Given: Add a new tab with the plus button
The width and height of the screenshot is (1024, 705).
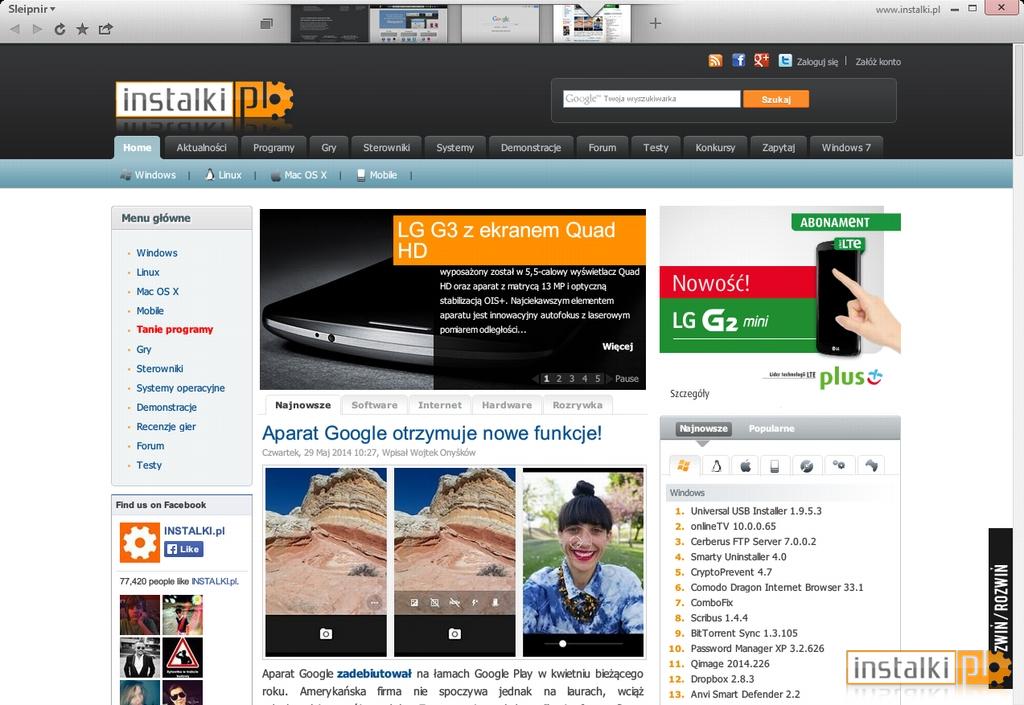Looking at the screenshot, I should coord(656,24).
